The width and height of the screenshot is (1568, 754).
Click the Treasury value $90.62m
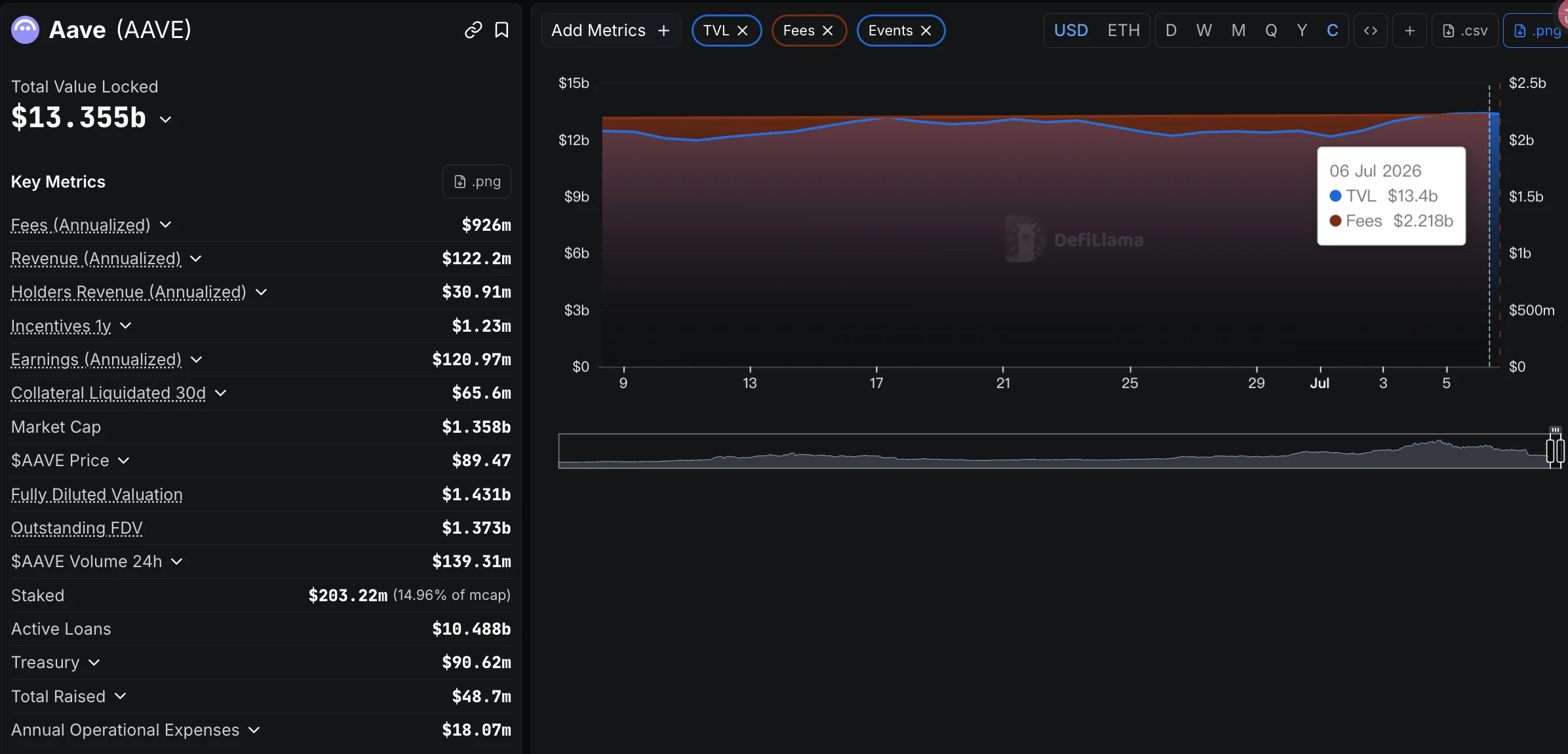coord(477,663)
